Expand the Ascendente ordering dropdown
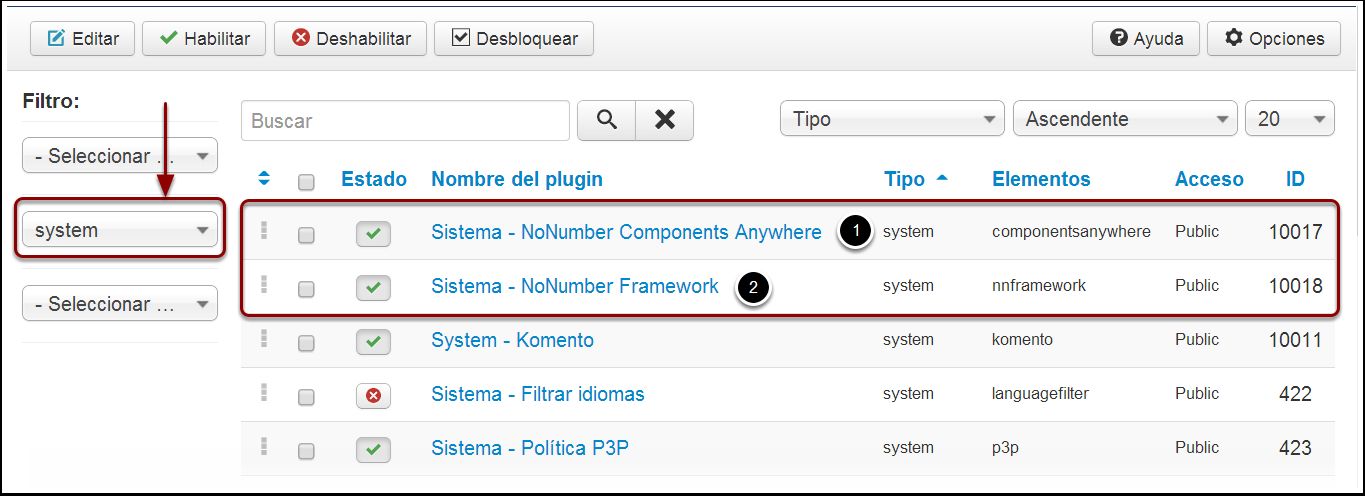The width and height of the screenshot is (1365, 496). (x=1125, y=119)
